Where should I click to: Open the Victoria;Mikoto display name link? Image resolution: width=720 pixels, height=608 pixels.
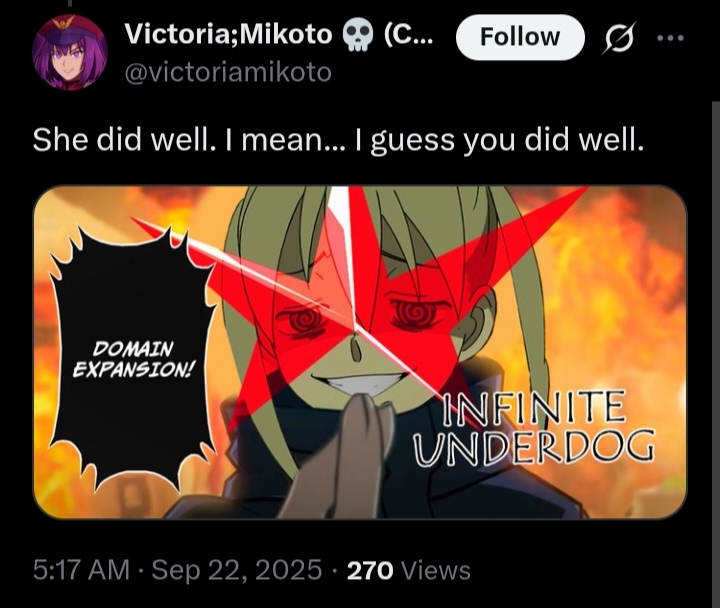point(228,34)
